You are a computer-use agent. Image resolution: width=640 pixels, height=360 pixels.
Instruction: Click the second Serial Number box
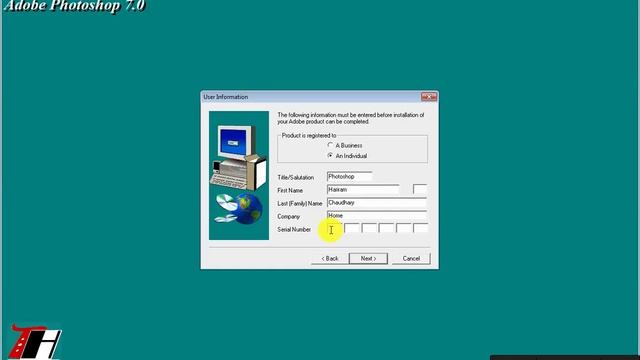352,229
